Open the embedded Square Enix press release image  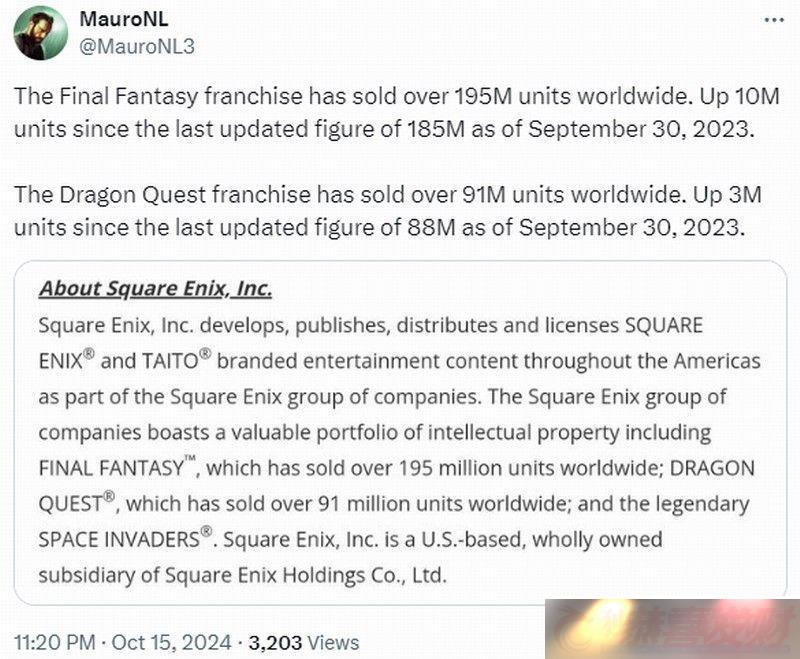point(400,433)
